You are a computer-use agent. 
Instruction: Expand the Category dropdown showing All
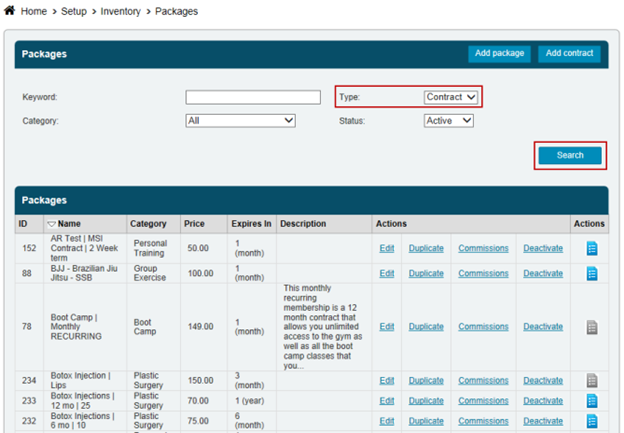pyautogui.click(x=240, y=121)
